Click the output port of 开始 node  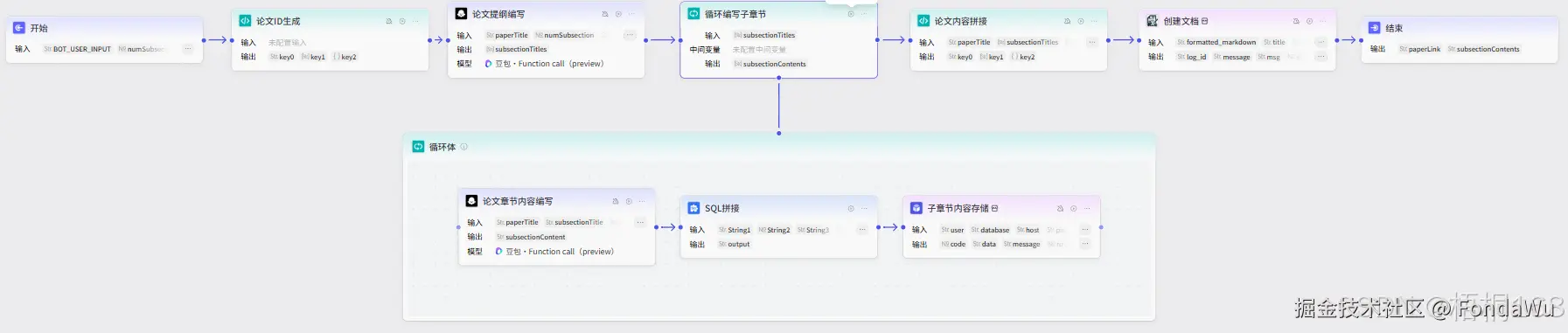tap(204, 40)
